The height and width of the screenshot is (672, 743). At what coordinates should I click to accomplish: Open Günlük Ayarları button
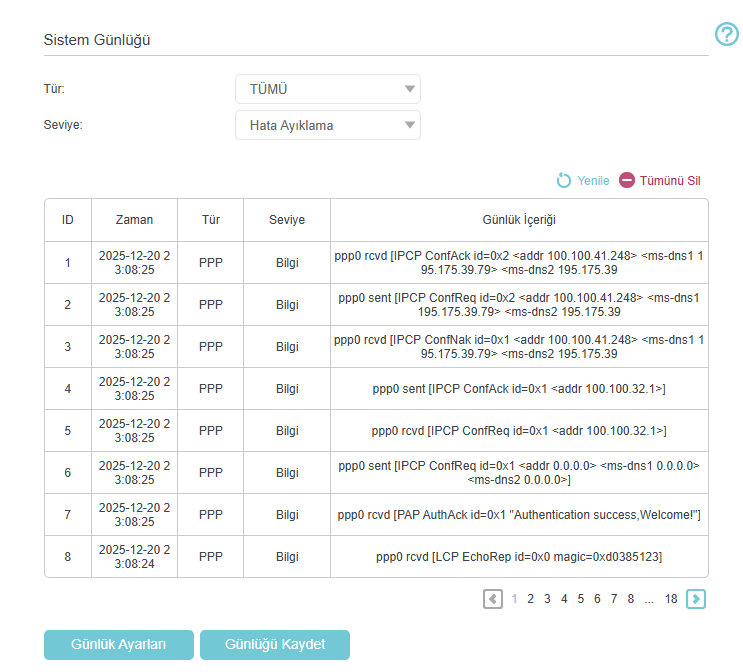(118, 645)
